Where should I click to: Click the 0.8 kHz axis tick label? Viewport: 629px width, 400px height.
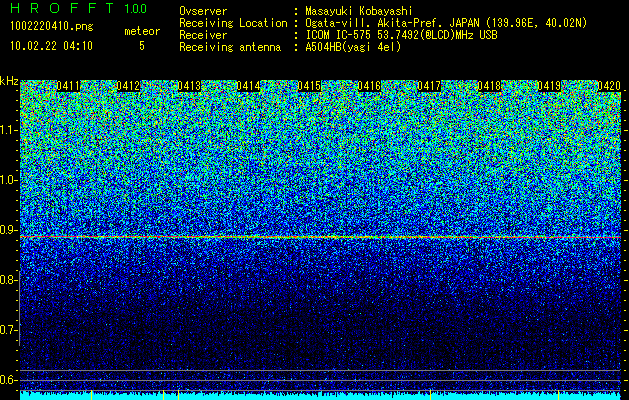pyautogui.click(x=9, y=280)
